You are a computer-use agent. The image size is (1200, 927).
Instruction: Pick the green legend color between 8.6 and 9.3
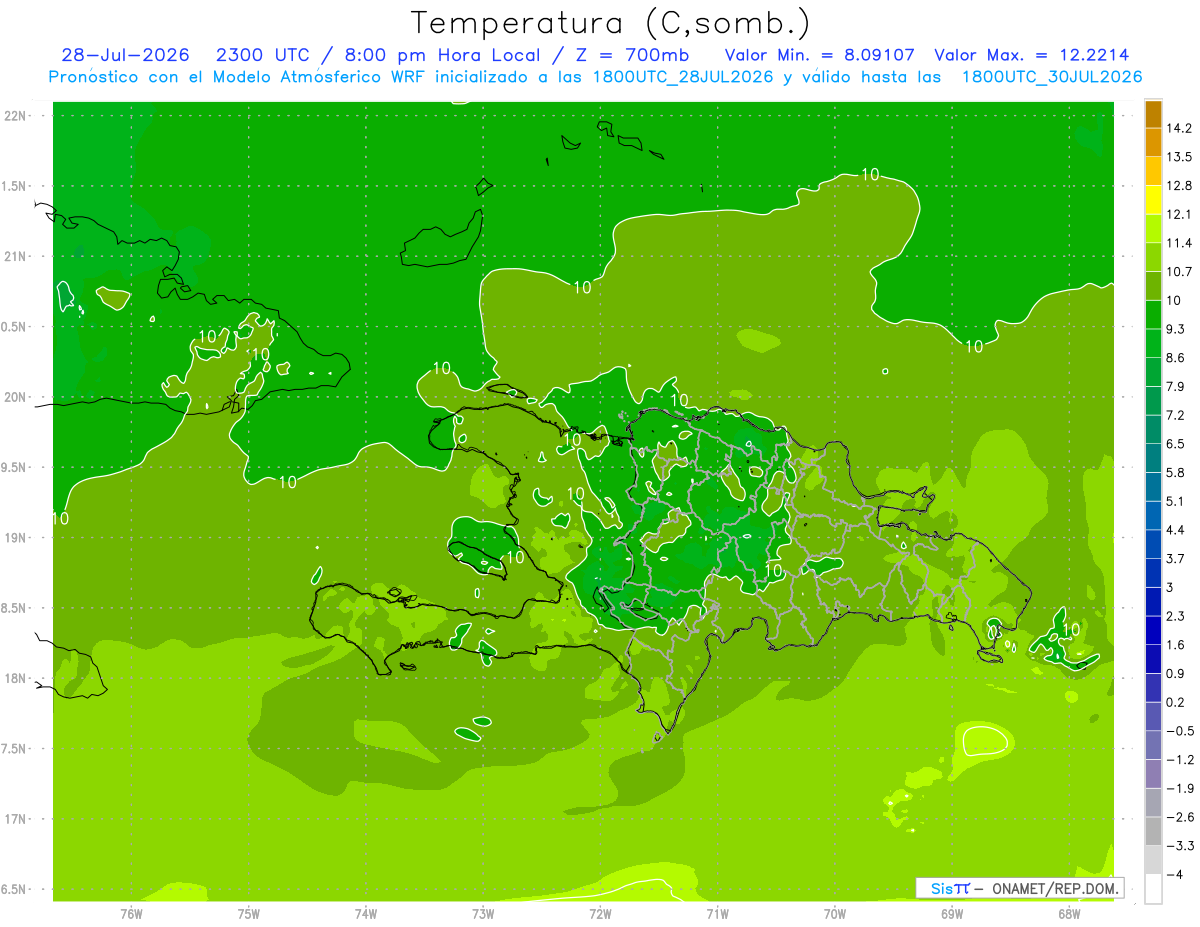click(x=1153, y=344)
